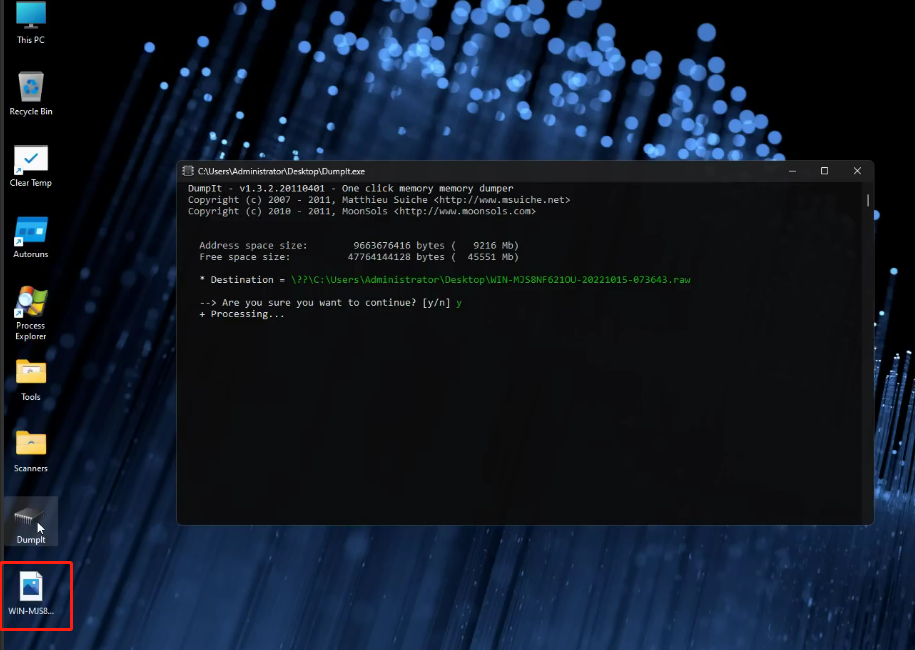Select the Clear Temp shortcut icon
Viewport: 915px width, 650px height.
click(x=30, y=166)
